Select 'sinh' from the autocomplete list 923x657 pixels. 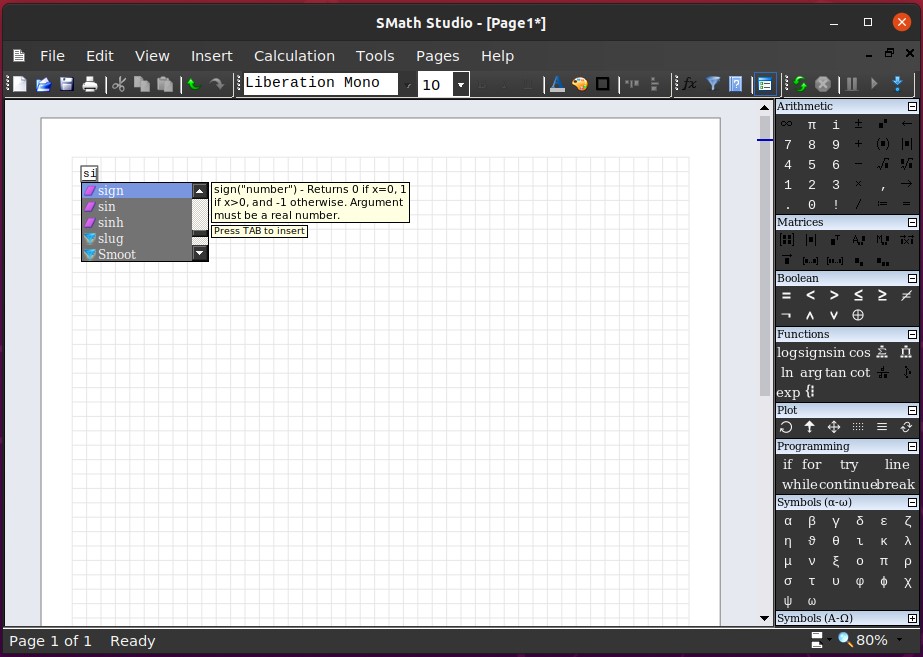coord(110,222)
